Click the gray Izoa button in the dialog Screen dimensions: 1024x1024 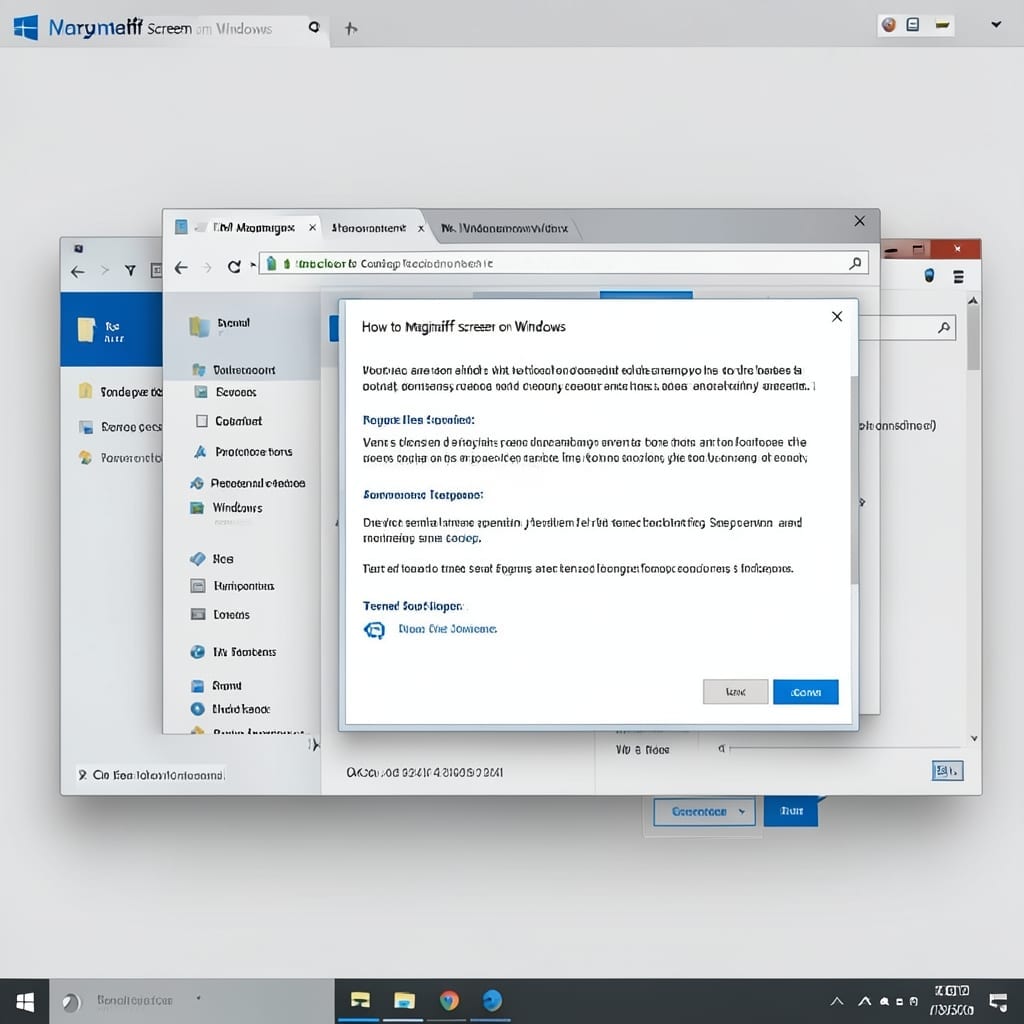(x=735, y=692)
